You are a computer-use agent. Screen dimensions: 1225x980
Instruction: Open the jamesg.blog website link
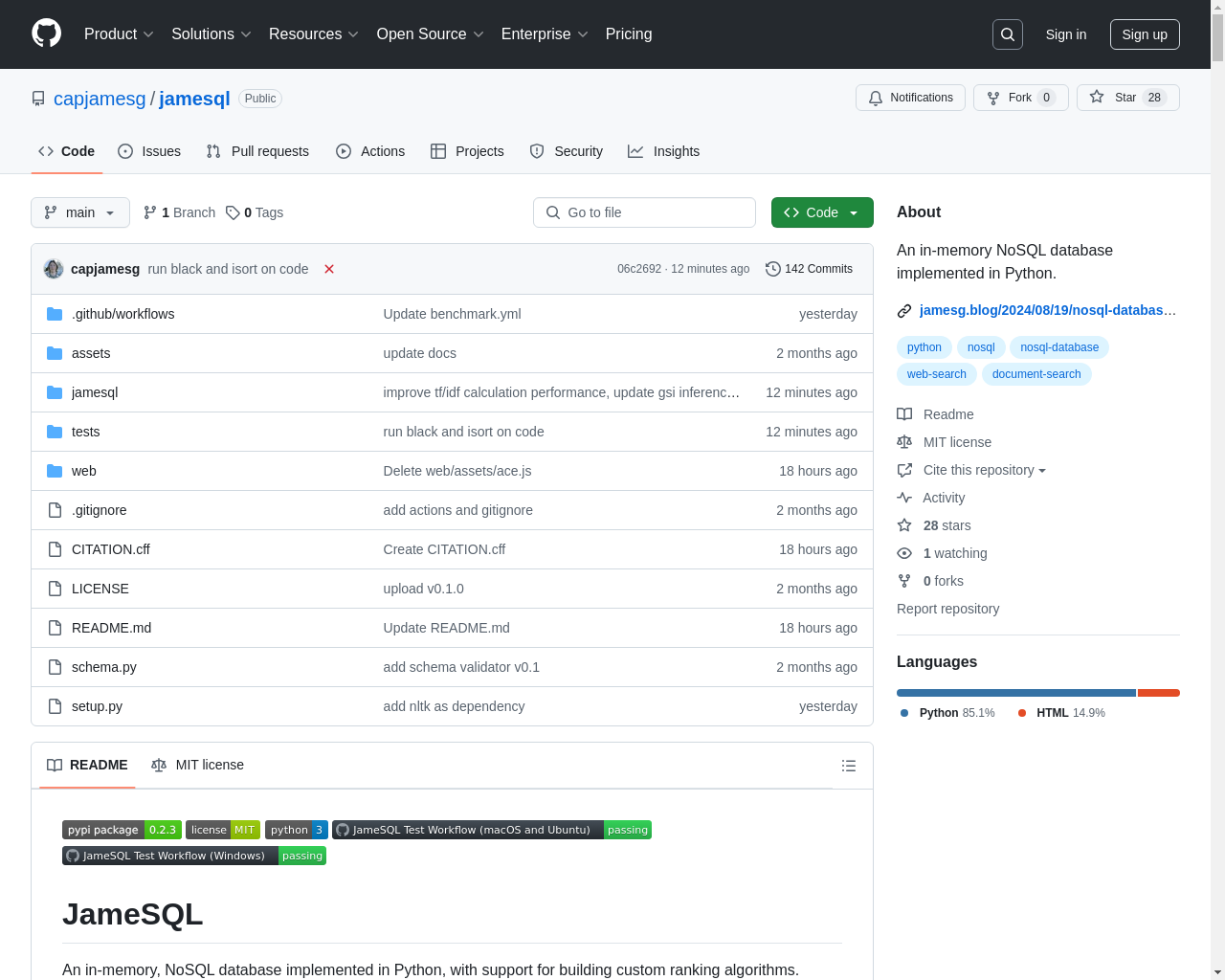tap(1047, 310)
